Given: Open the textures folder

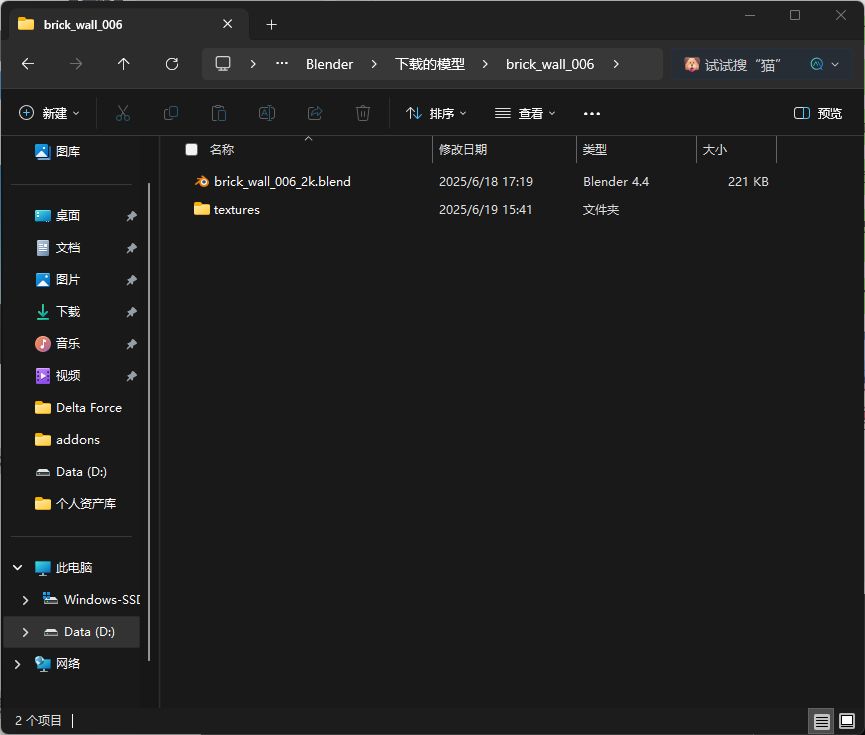Looking at the screenshot, I should click(236, 210).
